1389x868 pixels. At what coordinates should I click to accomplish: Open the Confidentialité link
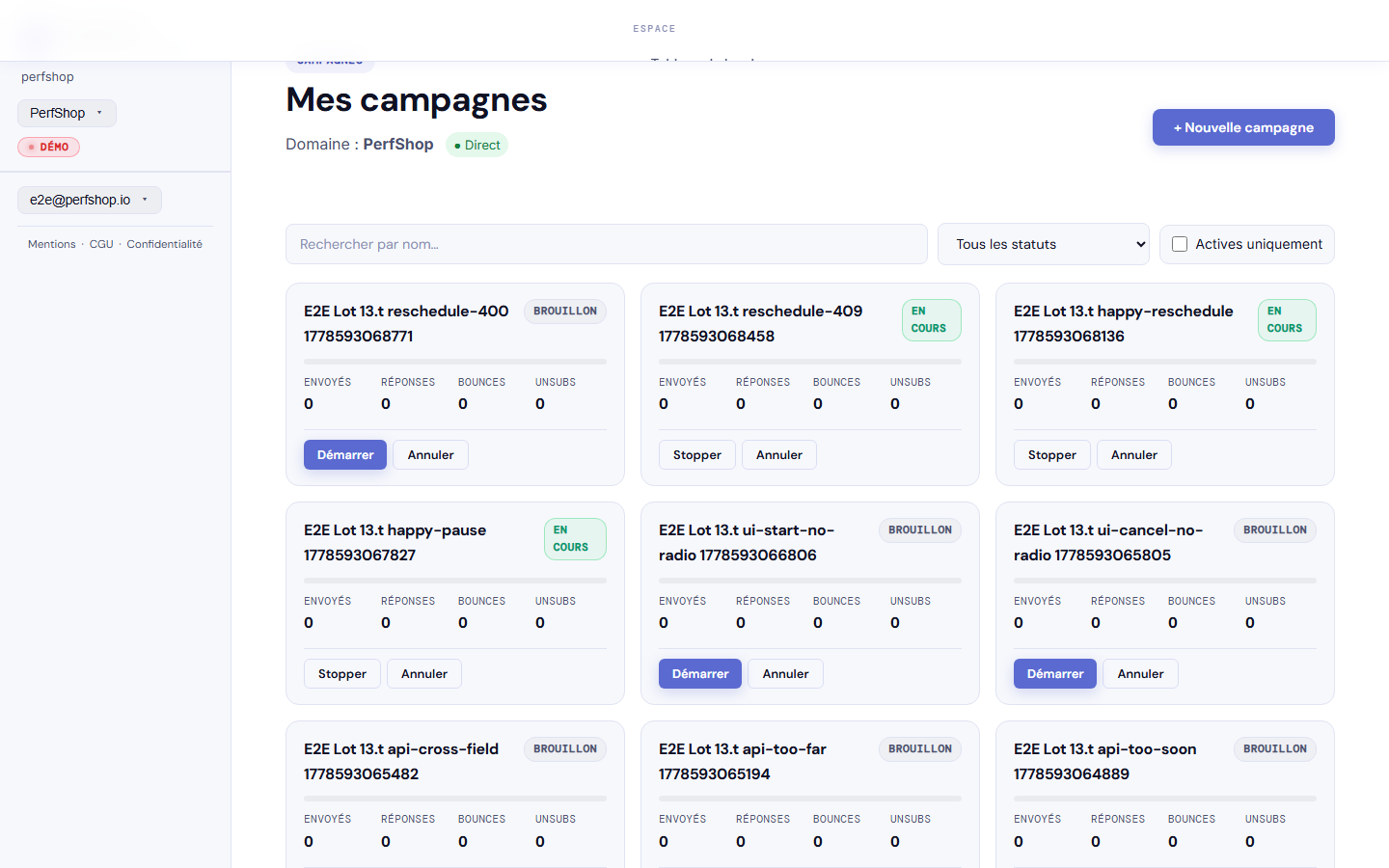[165, 244]
